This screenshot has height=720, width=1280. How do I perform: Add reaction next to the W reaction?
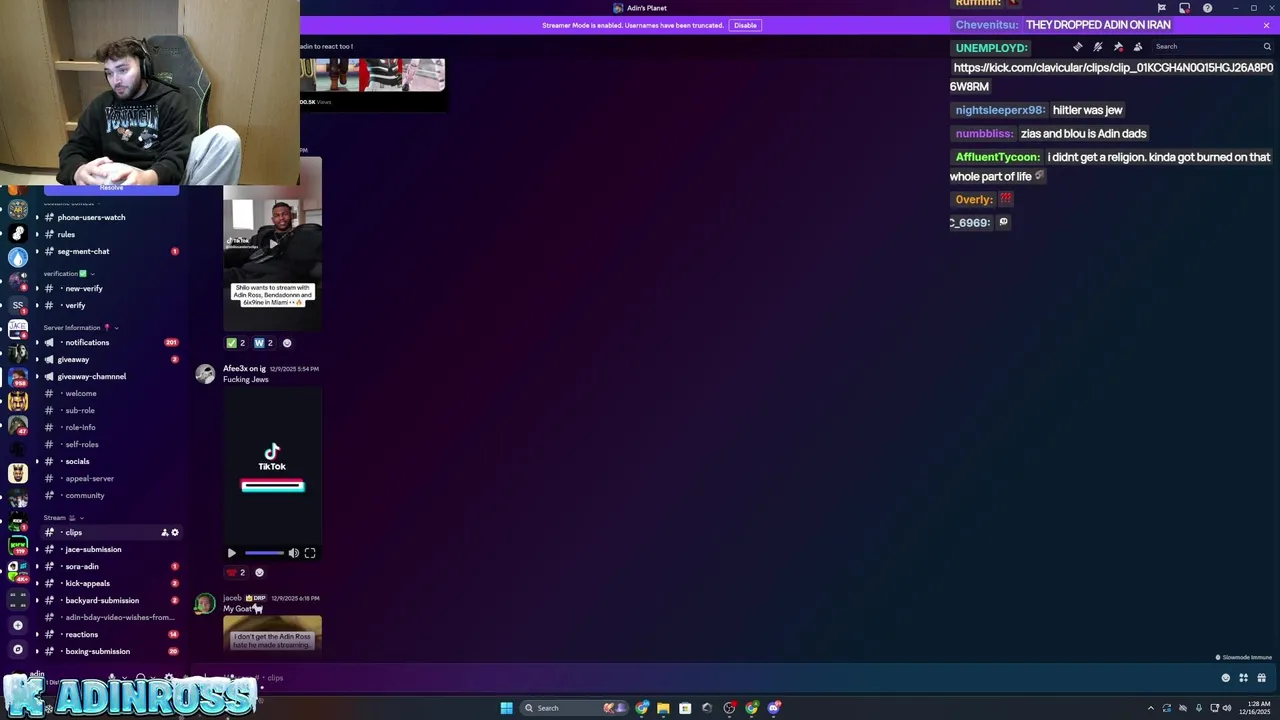tap(287, 343)
